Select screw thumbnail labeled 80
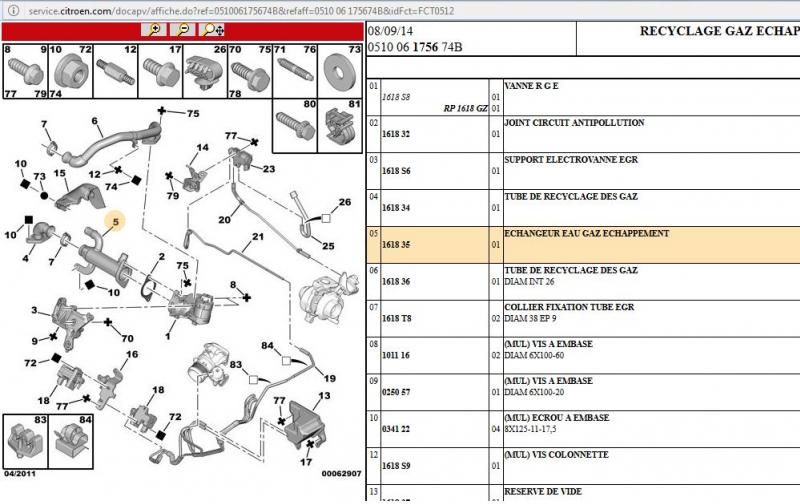The width and height of the screenshot is (800, 504). click(295, 126)
